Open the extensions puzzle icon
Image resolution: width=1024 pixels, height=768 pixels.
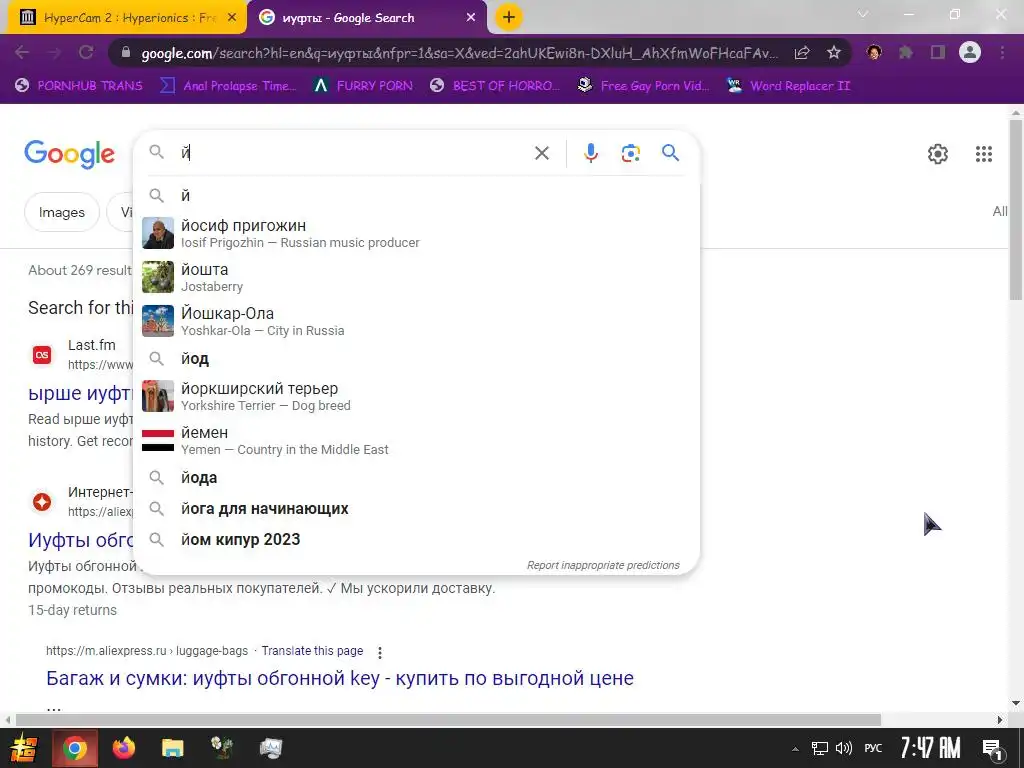905,52
